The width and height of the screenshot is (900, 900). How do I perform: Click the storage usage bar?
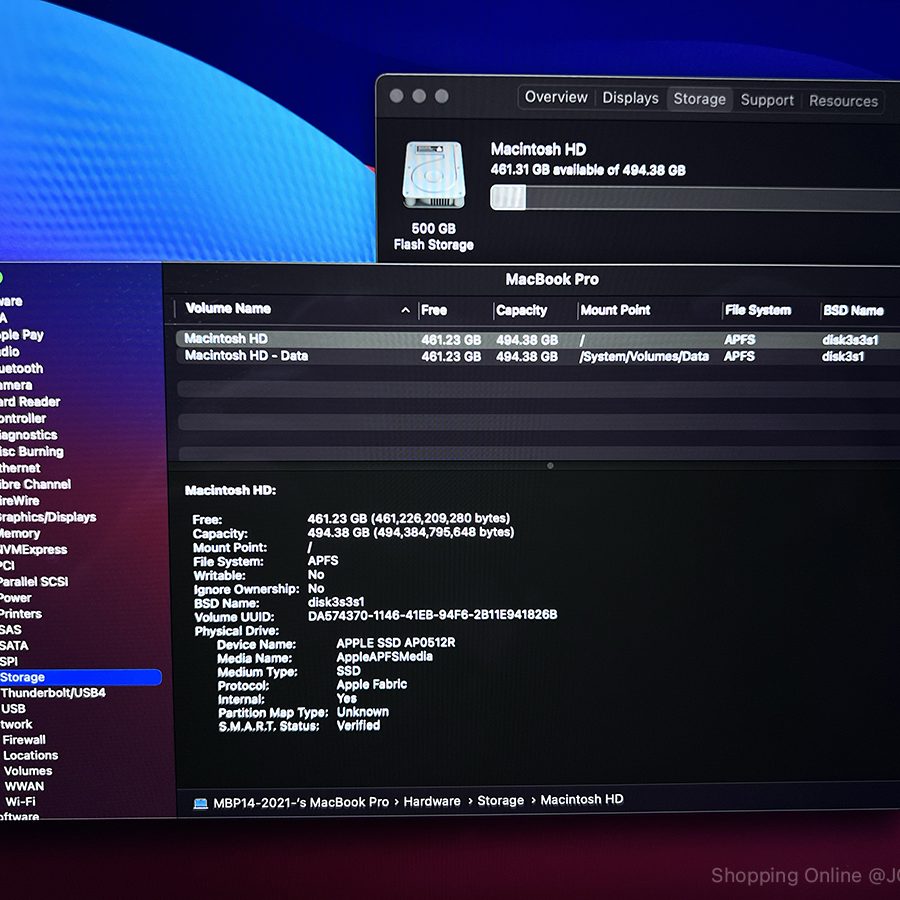click(x=695, y=199)
